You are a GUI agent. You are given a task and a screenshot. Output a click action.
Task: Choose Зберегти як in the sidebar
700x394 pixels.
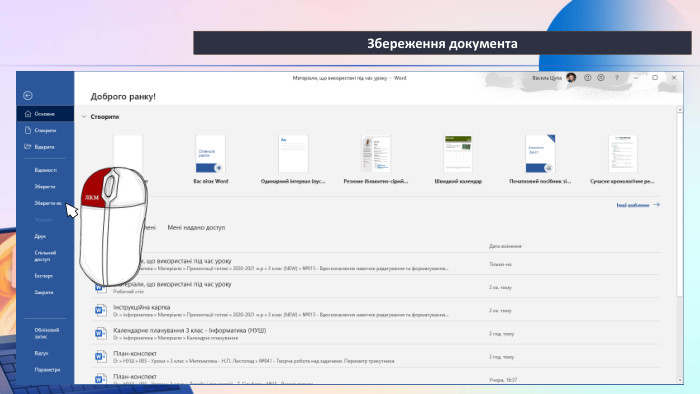pyautogui.click(x=48, y=203)
